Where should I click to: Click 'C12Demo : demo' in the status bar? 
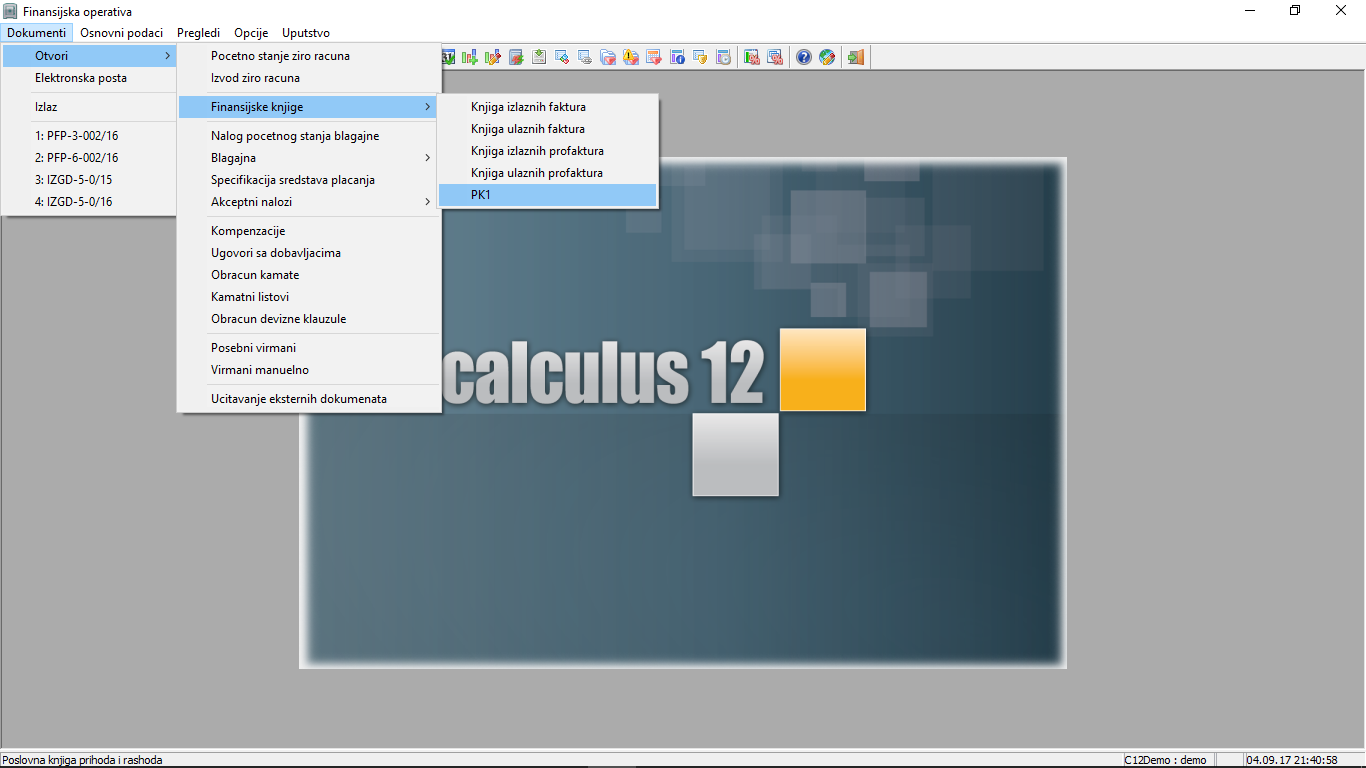[x=1166, y=760]
